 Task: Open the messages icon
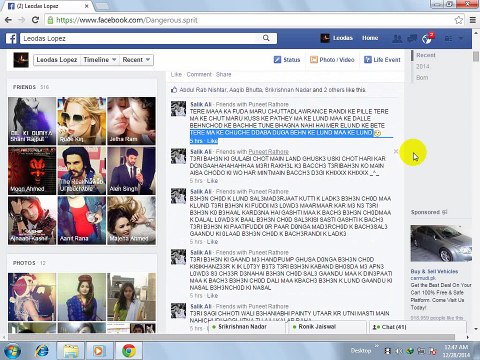(x=412, y=38)
